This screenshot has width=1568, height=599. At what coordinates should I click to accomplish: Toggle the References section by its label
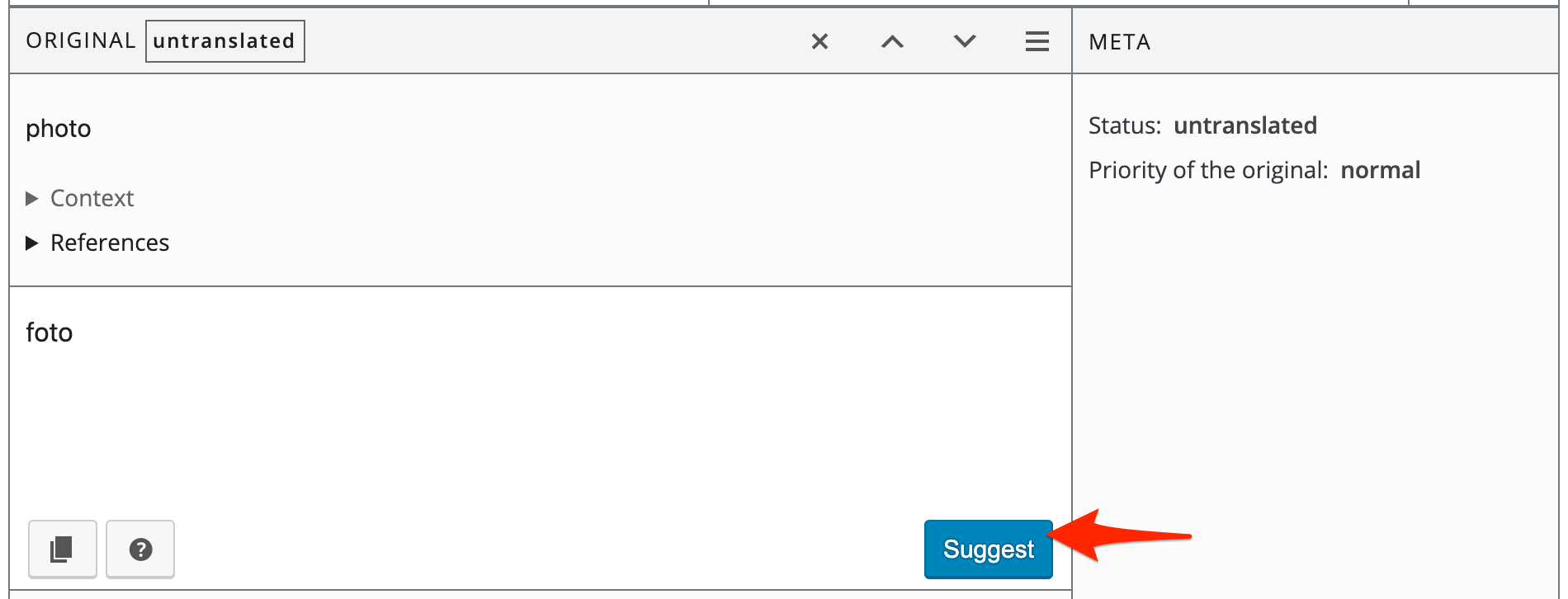[x=110, y=243]
